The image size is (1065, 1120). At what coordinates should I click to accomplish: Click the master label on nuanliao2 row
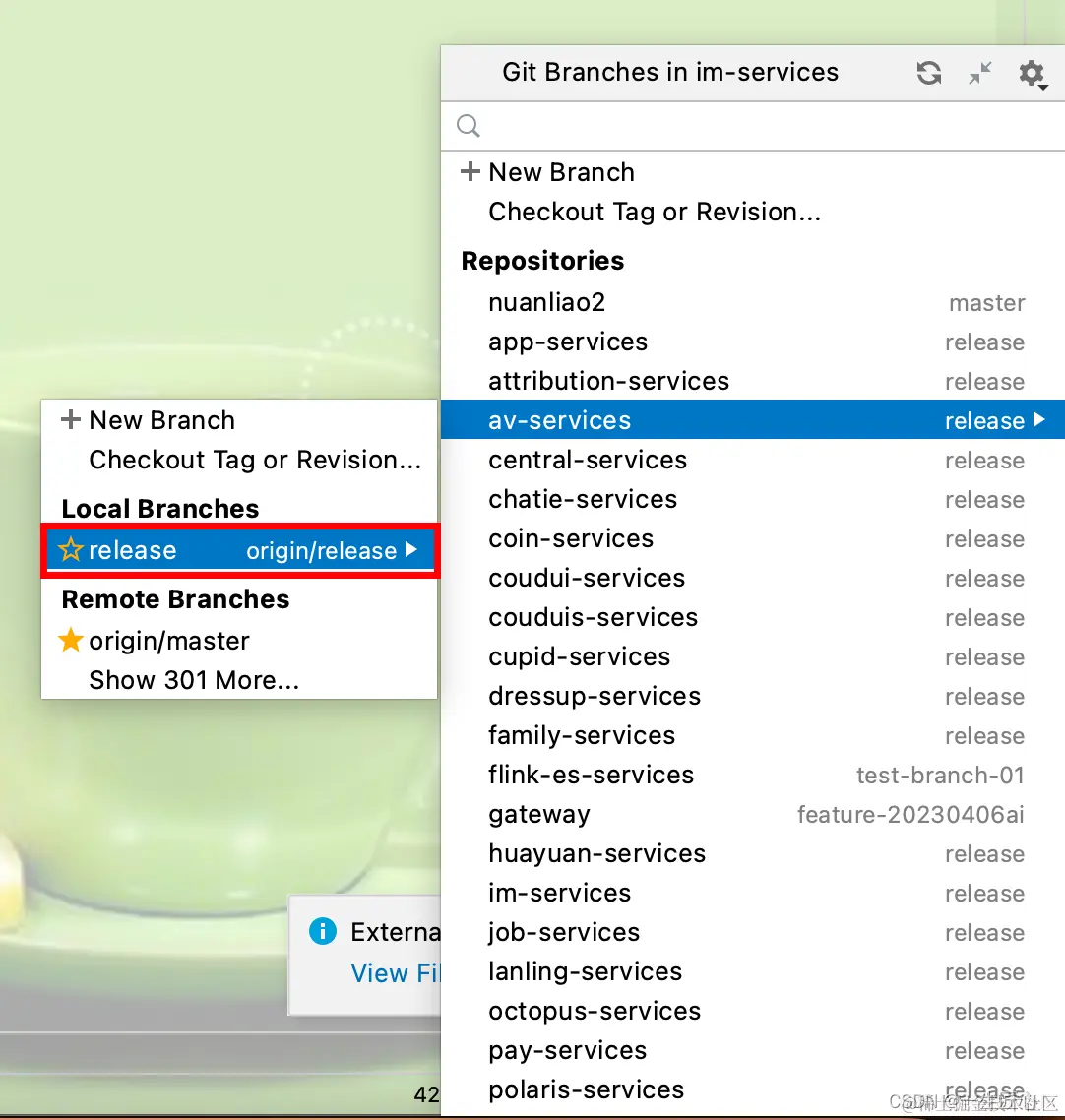click(x=986, y=303)
